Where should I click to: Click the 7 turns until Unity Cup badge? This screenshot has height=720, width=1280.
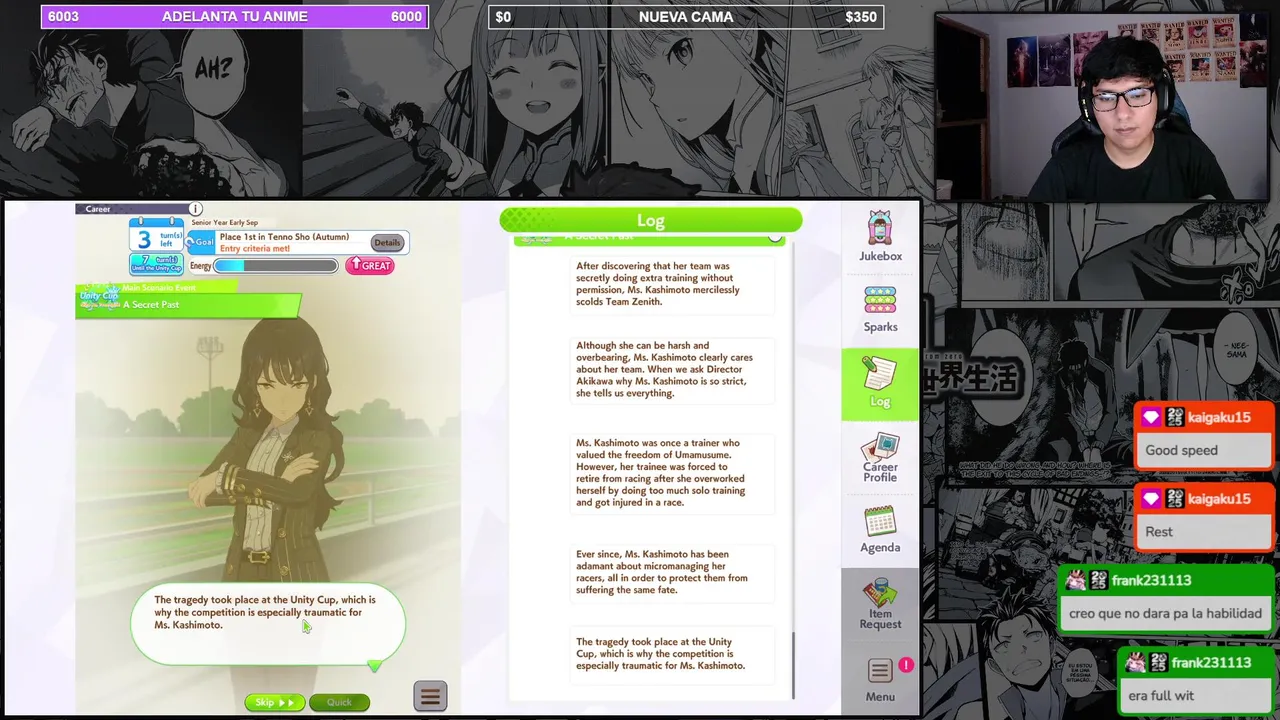[x=156, y=263]
